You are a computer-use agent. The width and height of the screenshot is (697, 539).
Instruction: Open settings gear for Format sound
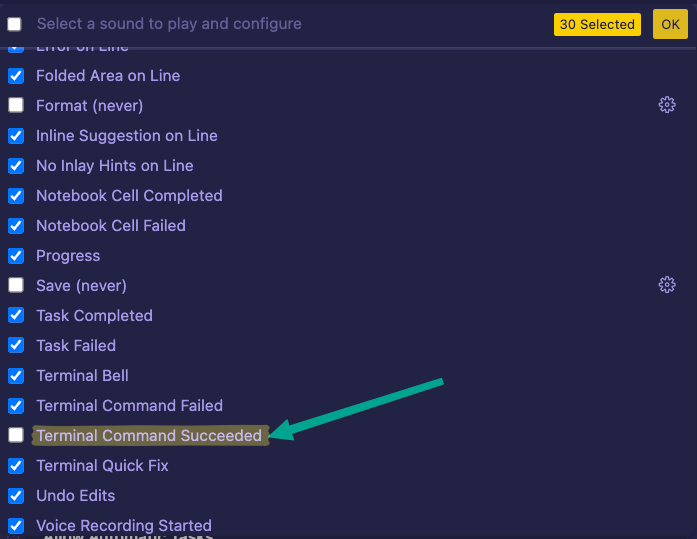(667, 105)
